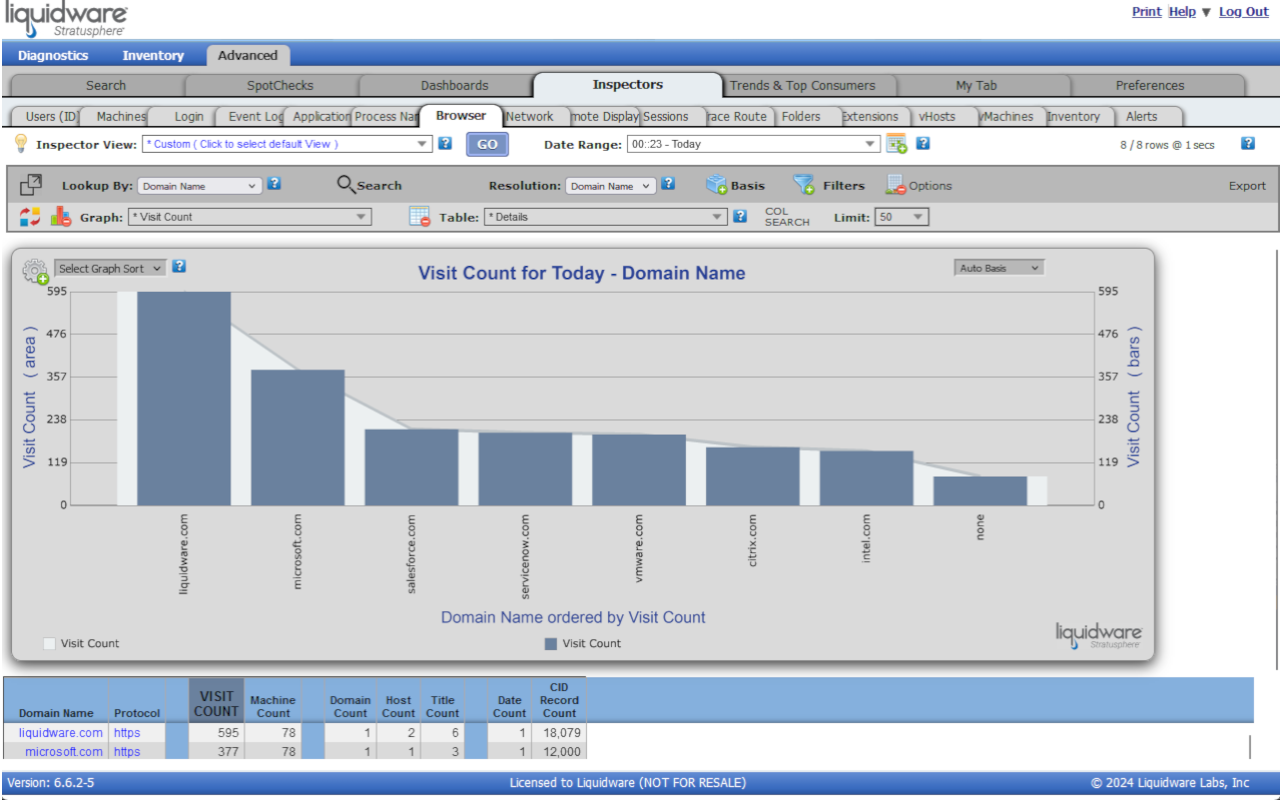Click the Export button
This screenshot has height=800, width=1280.
[x=1247, y=186]
